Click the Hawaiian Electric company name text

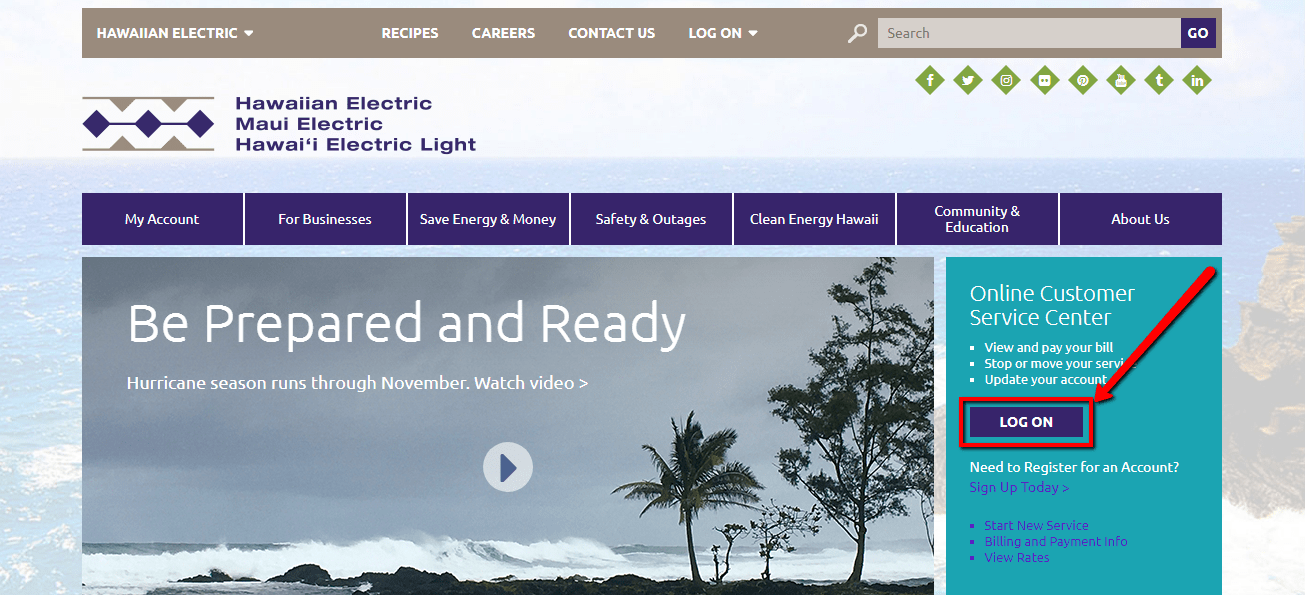click(x=334, y=103)
